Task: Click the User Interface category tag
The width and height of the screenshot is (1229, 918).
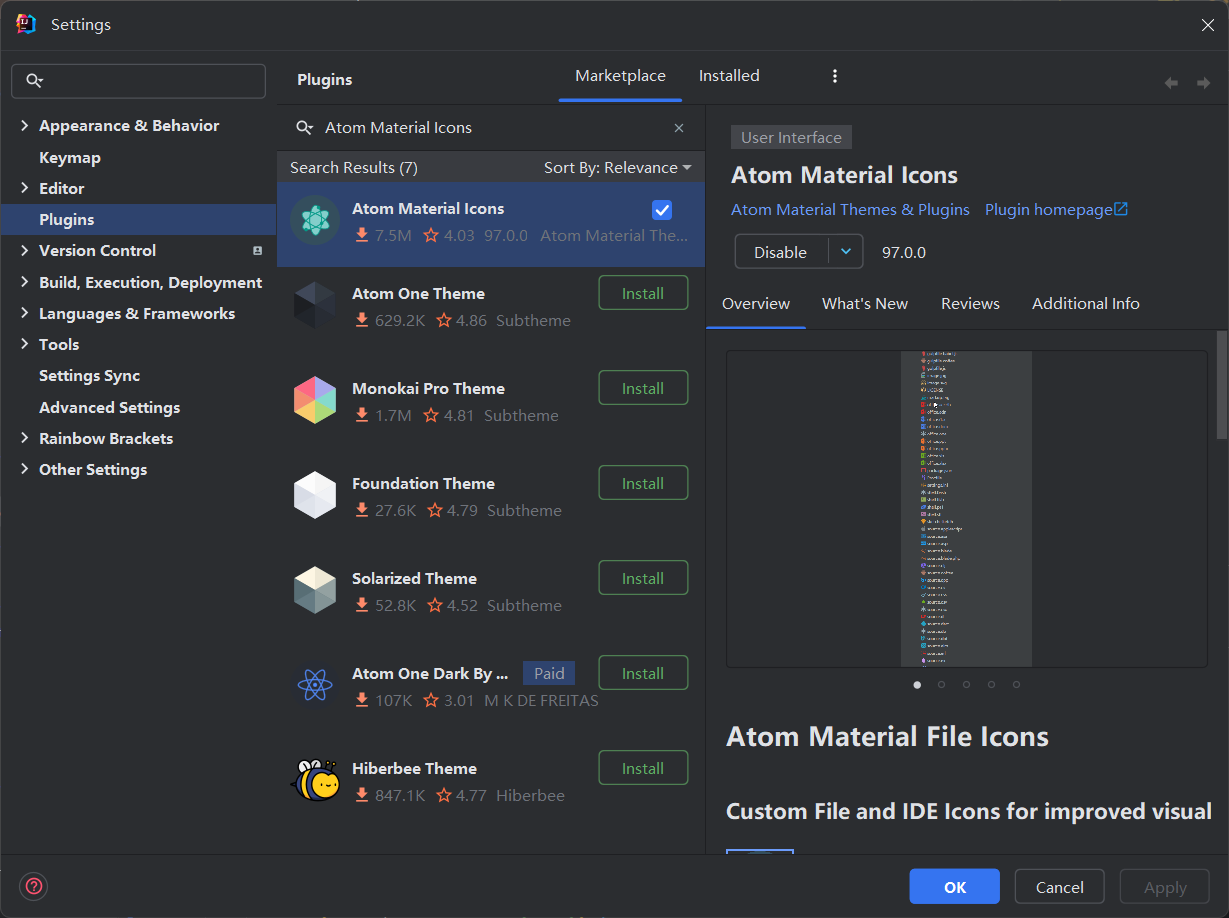Action: click(x=791, y=138)
